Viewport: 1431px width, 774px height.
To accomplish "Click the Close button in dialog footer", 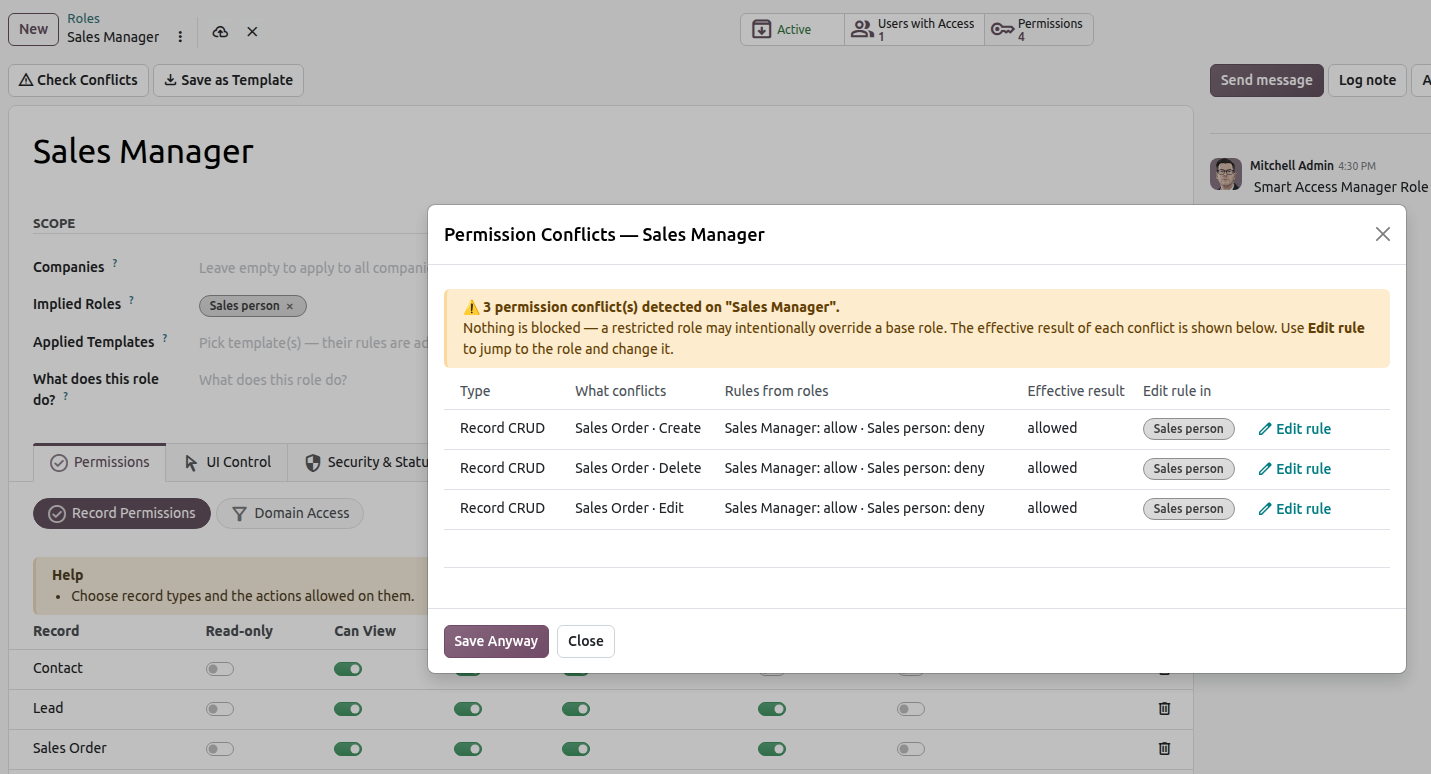I will (x=586, y=641).
